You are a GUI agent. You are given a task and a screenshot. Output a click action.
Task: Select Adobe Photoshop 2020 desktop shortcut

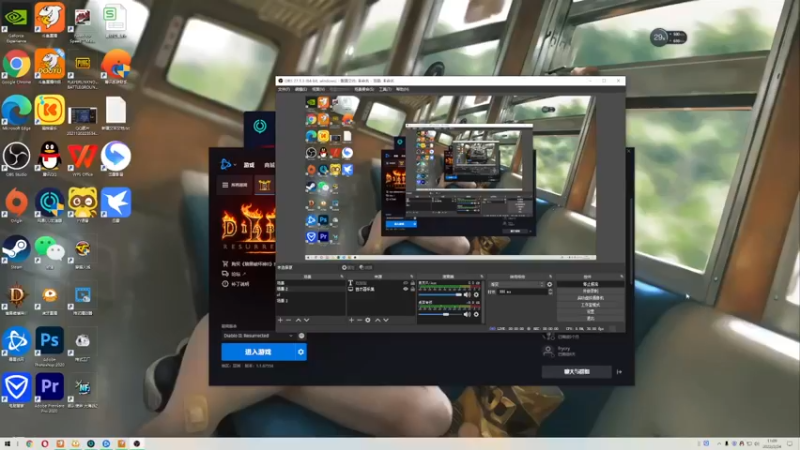49,346
